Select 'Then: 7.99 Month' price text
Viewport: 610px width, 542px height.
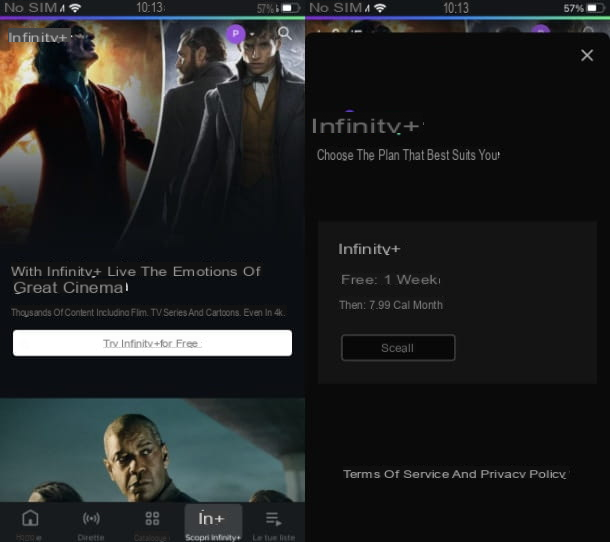pyautogui.click(x=391, y=305)
